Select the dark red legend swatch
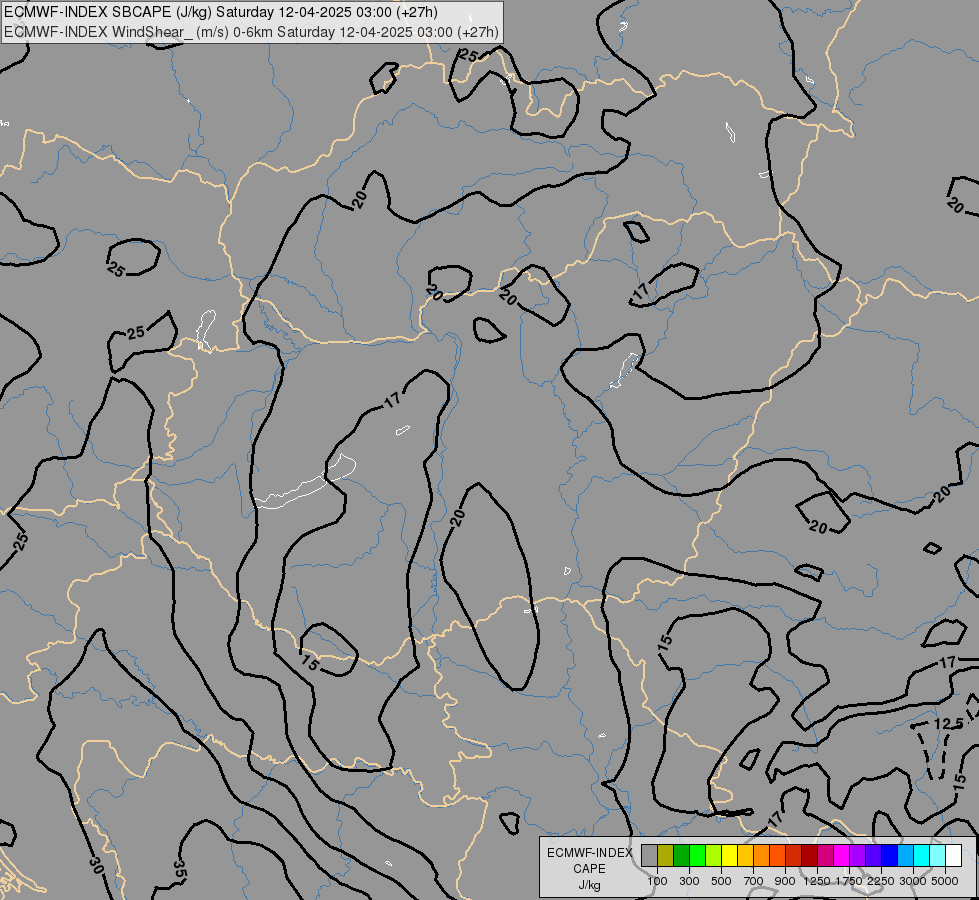Image resolution: width=979 pixels, height=900 pixels. coord(809,855)
